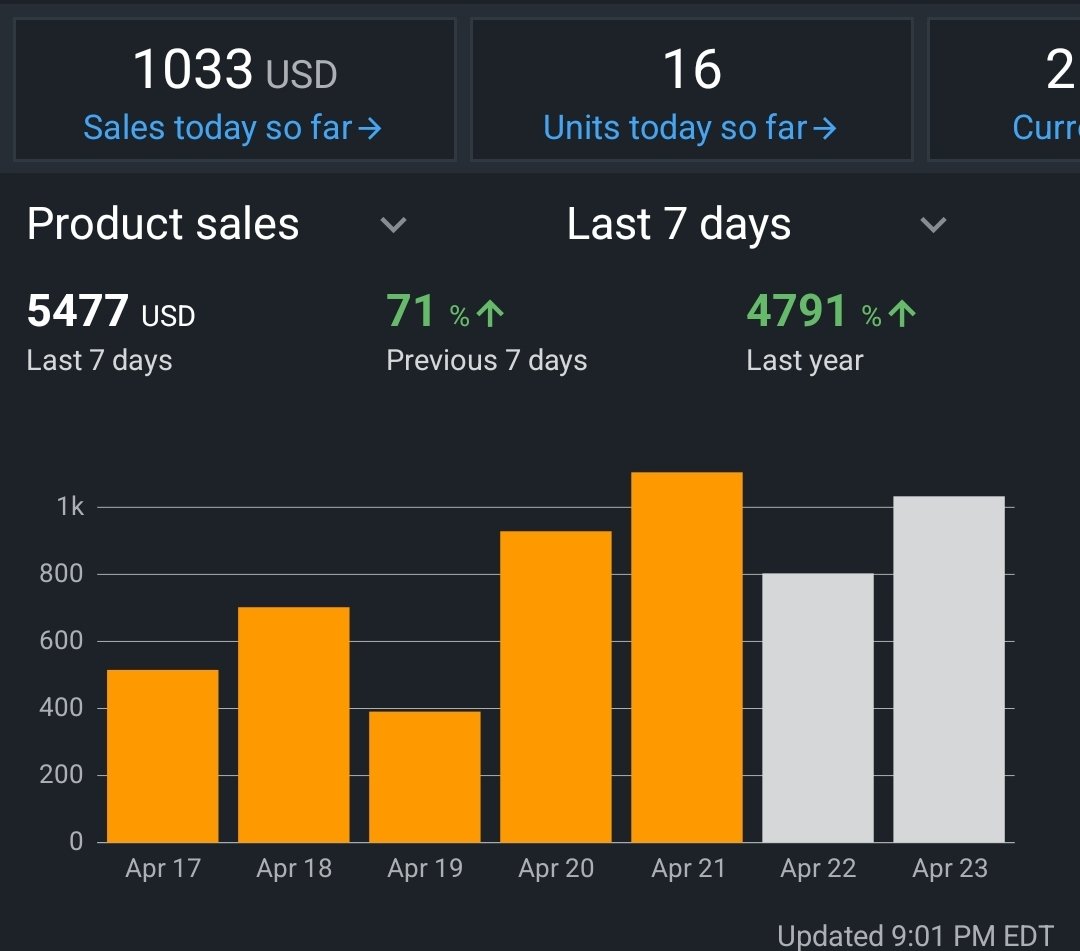Image resolution: width=1080 pixels, height=951 pixels.
Task: Click the 600 y-axis label
Action: (61, 640)
